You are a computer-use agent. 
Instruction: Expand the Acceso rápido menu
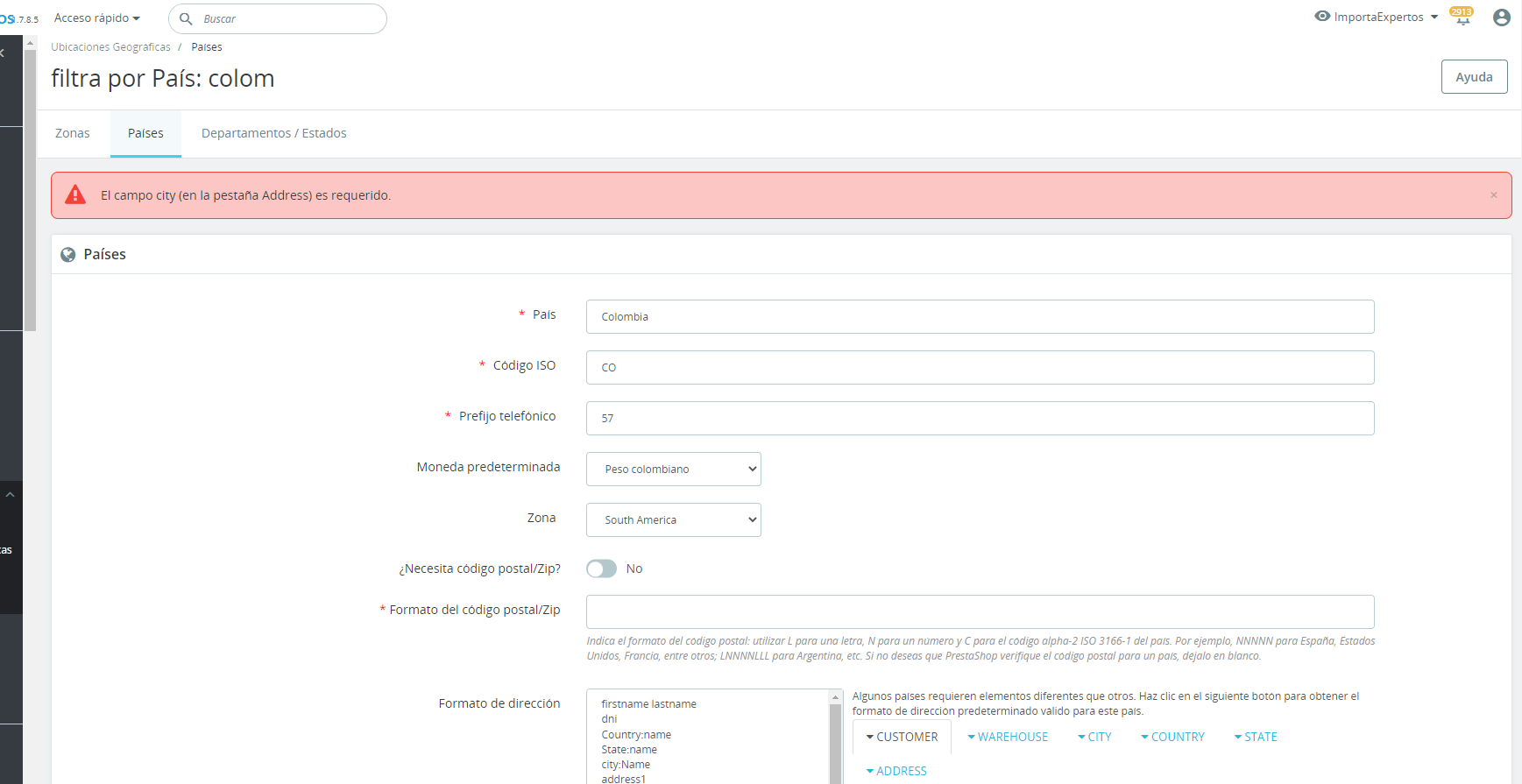click(97, 18)
